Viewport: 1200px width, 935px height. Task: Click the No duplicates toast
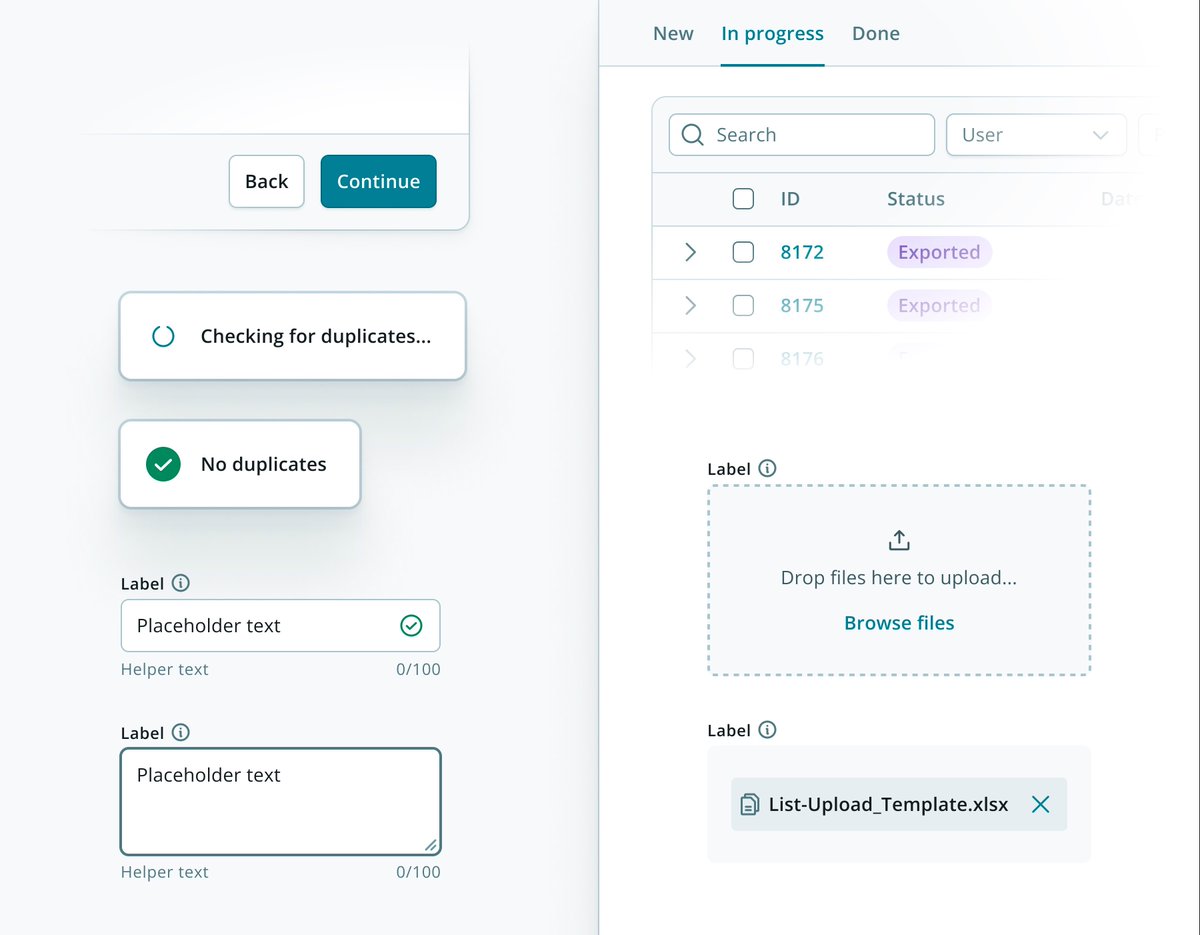pos(239,464)
